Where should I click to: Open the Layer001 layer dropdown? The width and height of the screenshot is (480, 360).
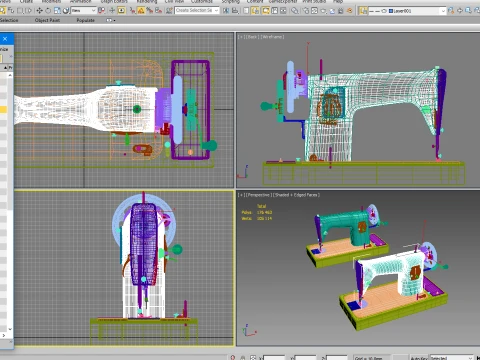click(407, 11)
